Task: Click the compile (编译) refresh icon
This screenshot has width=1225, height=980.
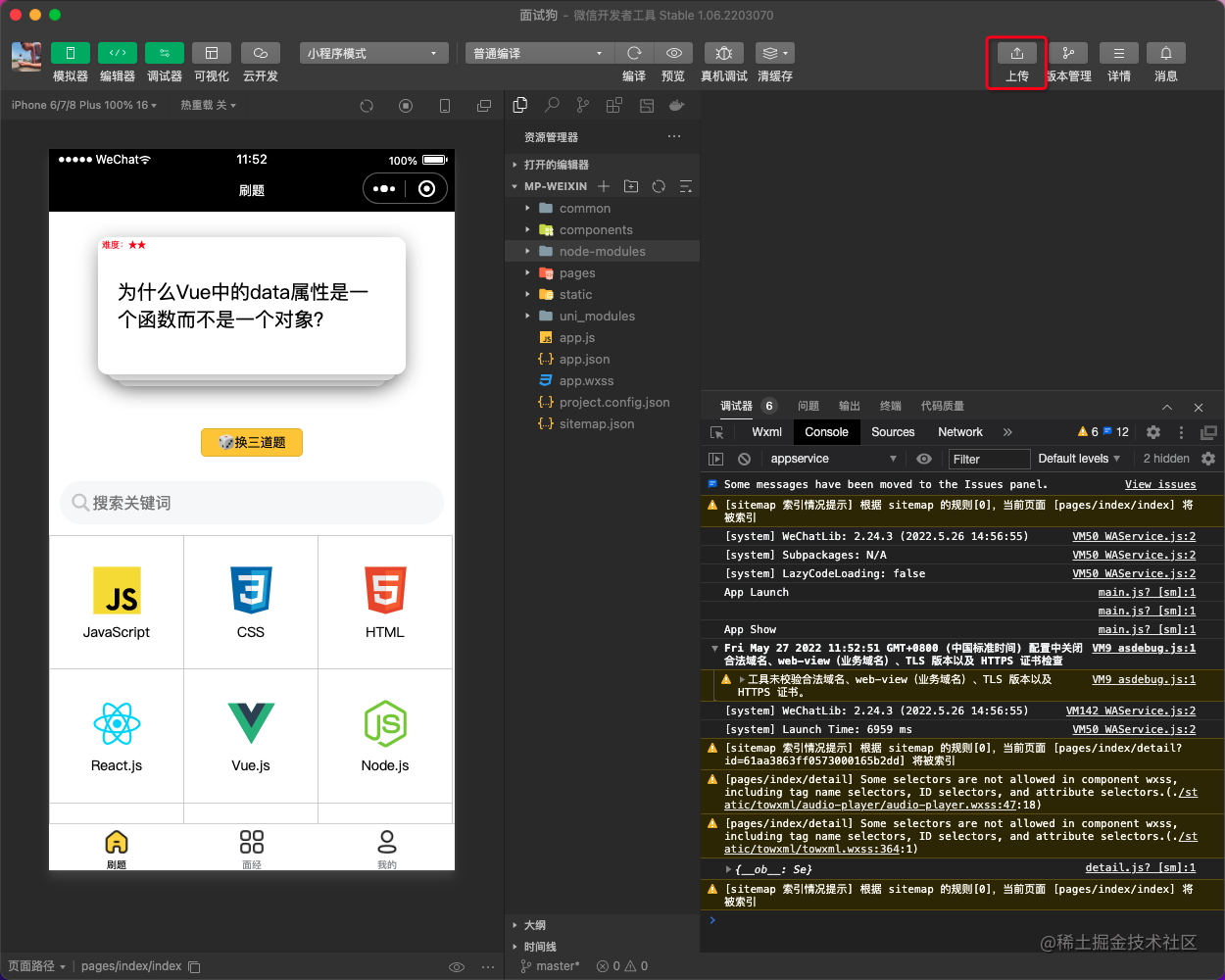Action: click(634, 53)
